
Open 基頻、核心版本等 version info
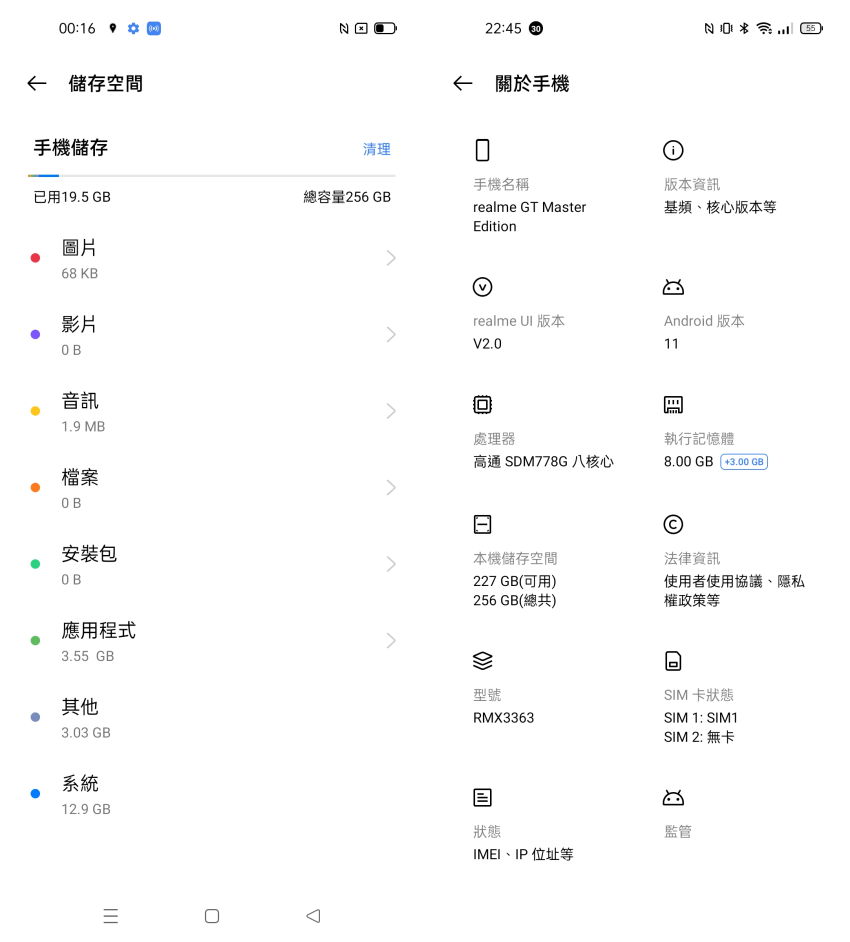tap(720, 207)
